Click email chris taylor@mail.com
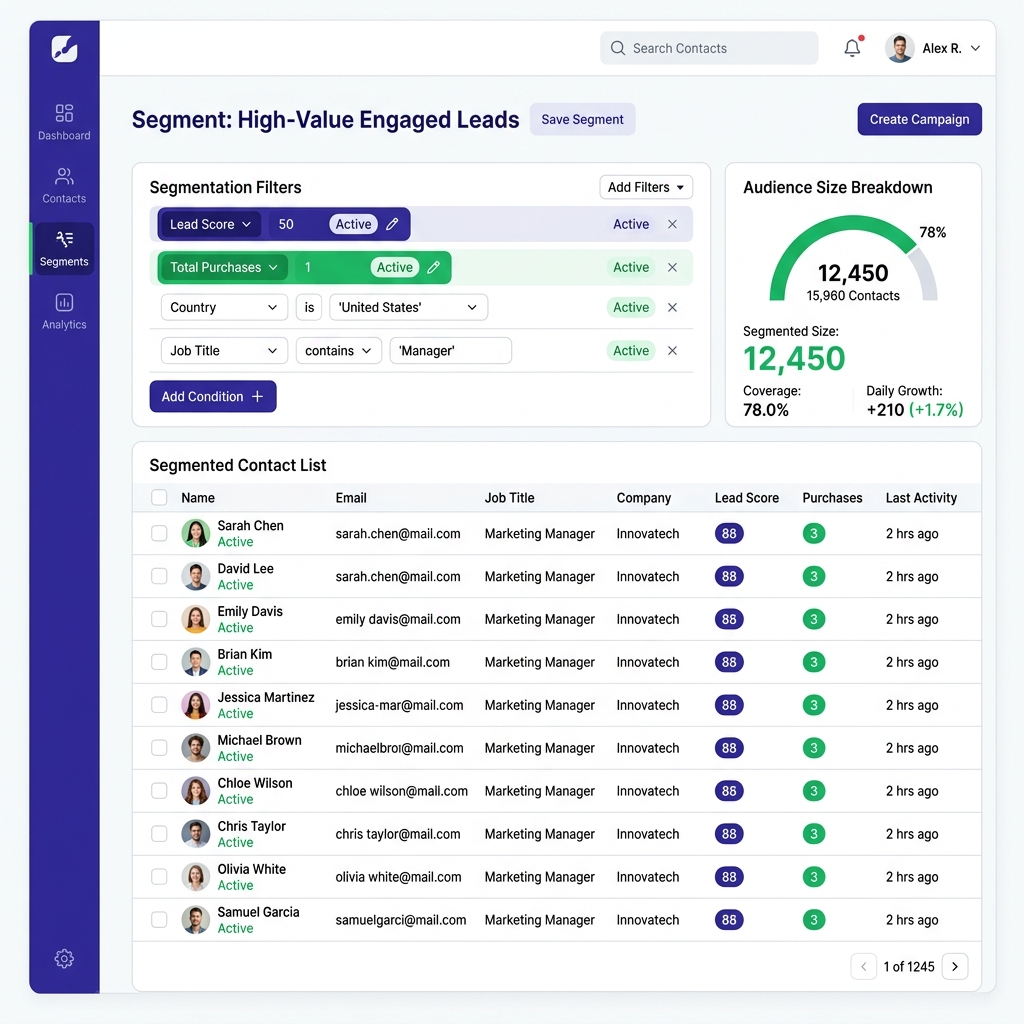Viewport: 1024px width, 1024px height. coord(398,834)
